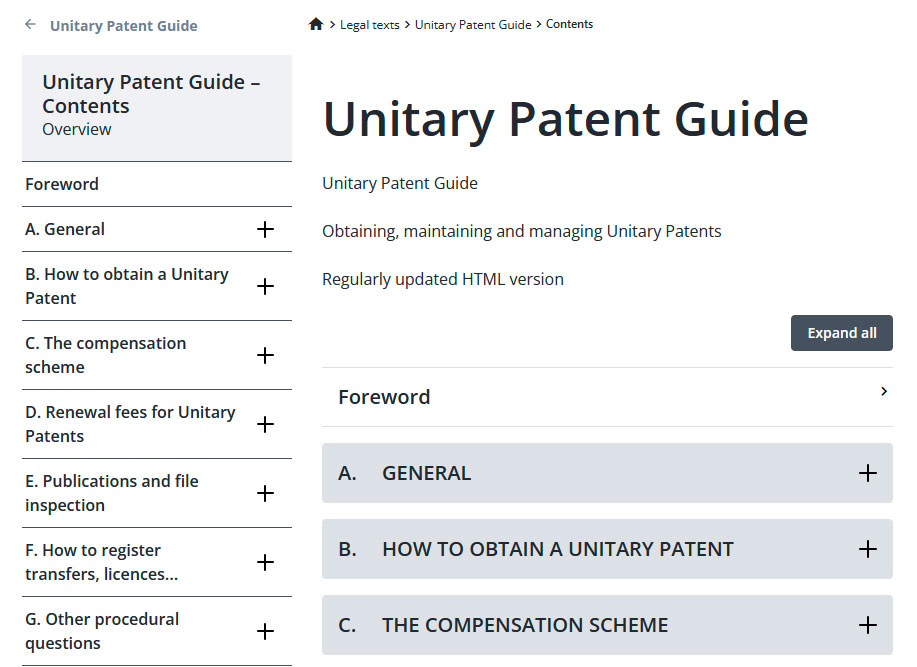The image size is (917, 667).
Task: Expand sidebar E. Publications and file inspection
Action: click(x=265, y=493)
